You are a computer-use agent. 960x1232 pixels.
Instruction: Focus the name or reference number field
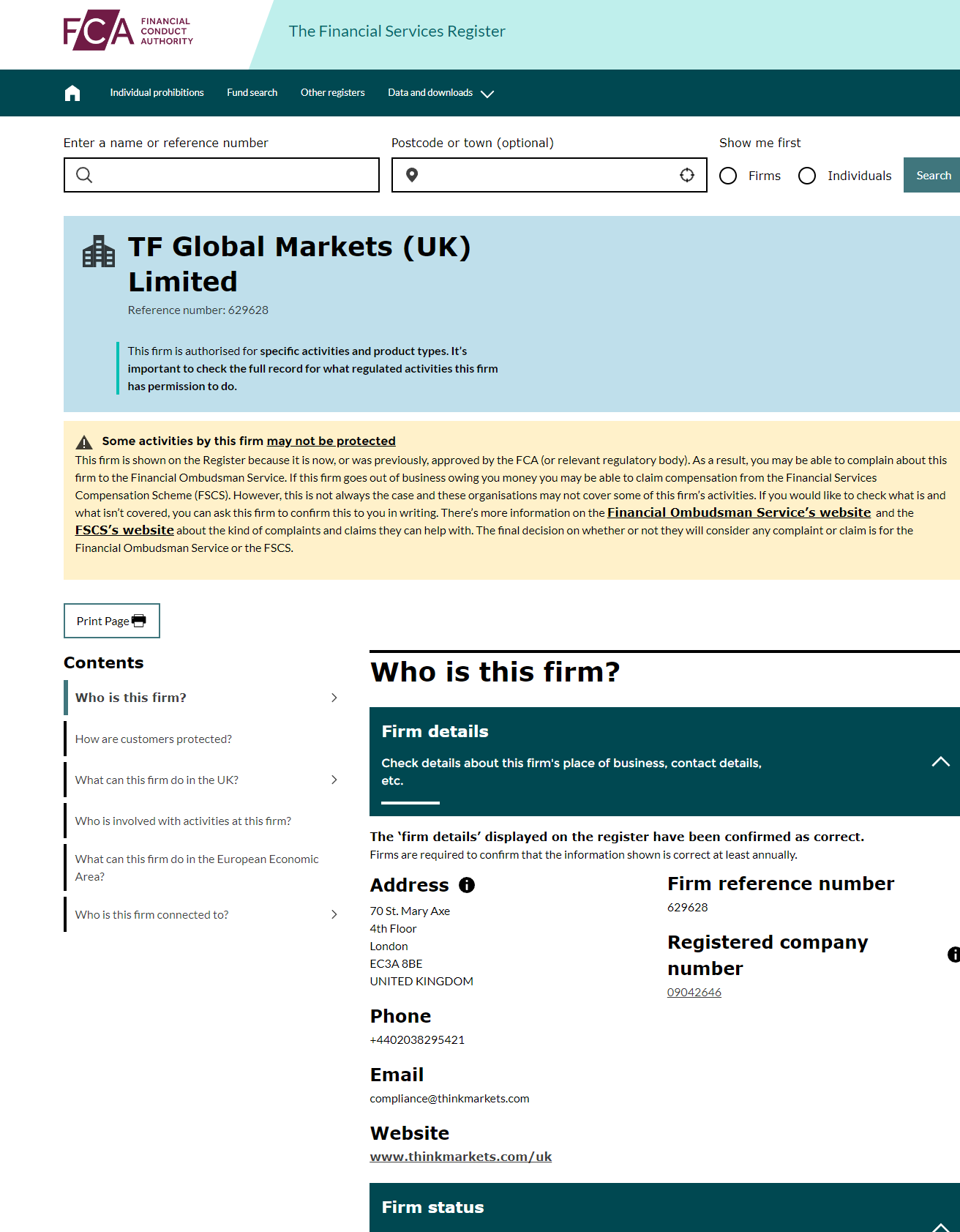point(222,175)
